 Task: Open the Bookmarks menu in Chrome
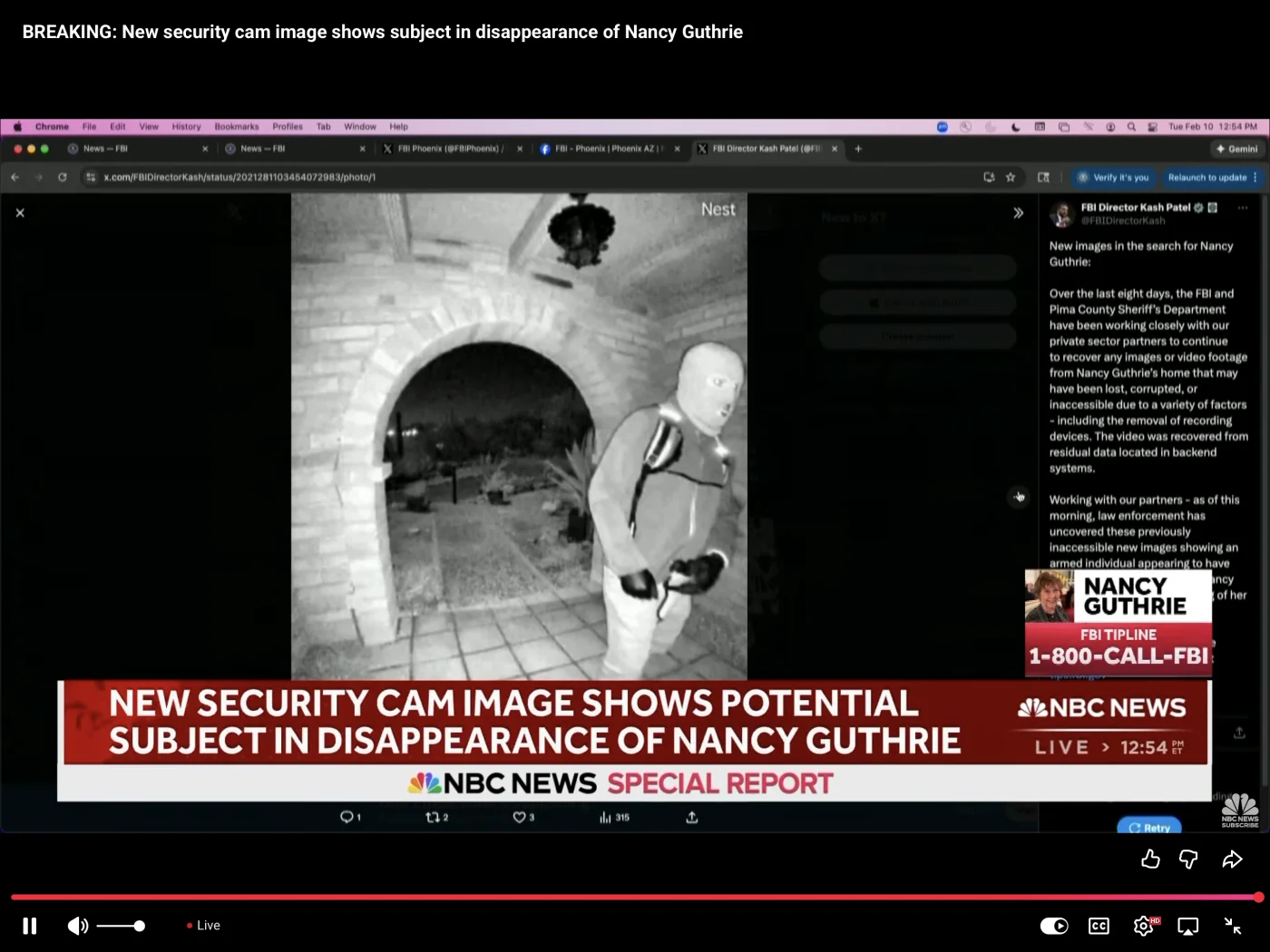click(236, 127)
